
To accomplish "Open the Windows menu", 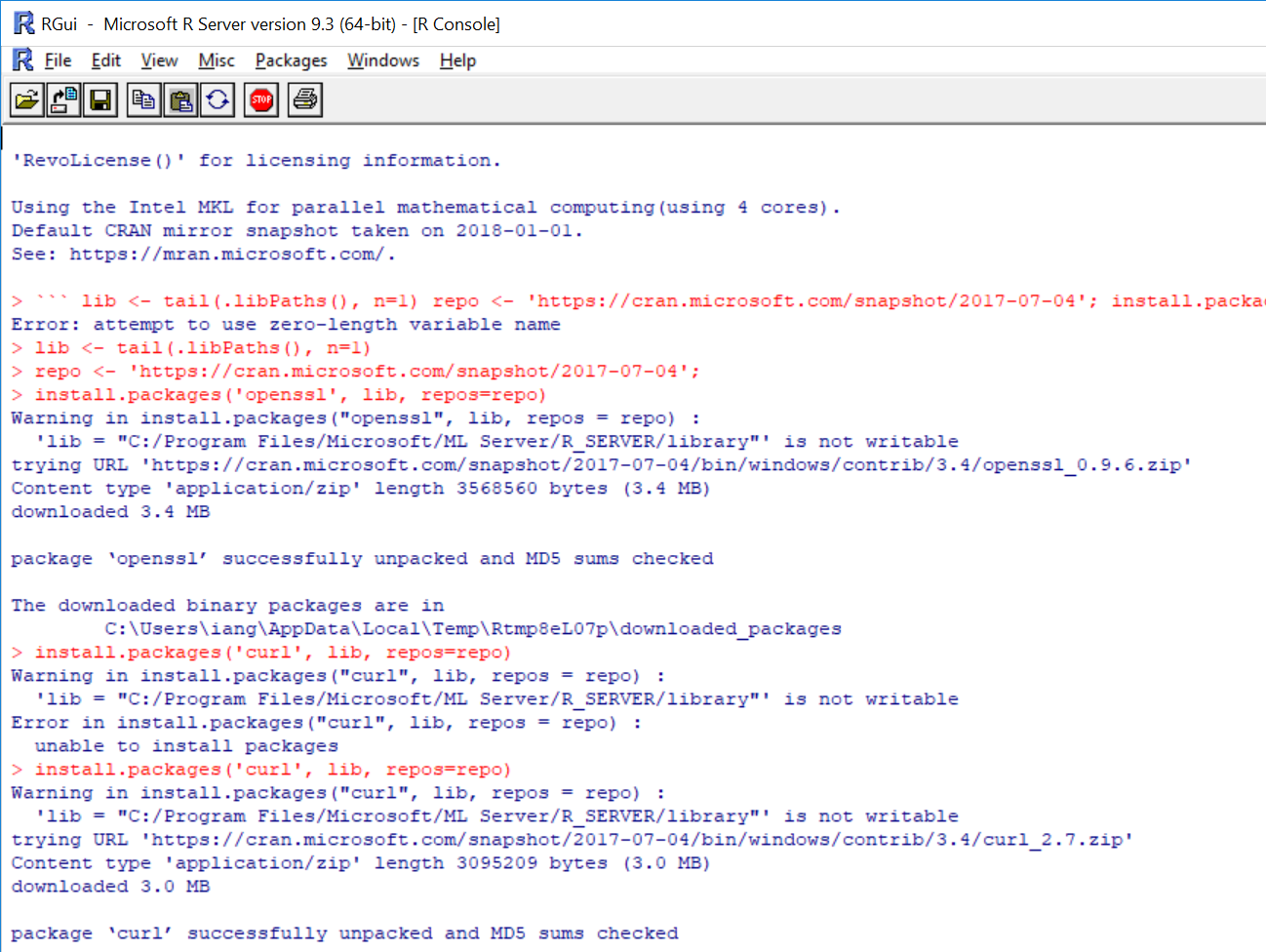I will pos(383,60).
